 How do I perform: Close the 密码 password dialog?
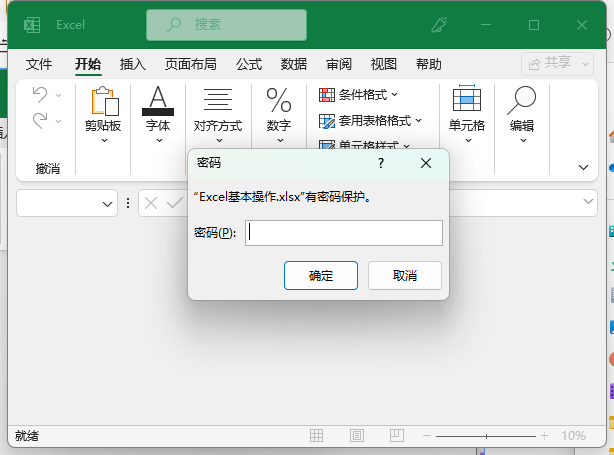click(426, 163)
